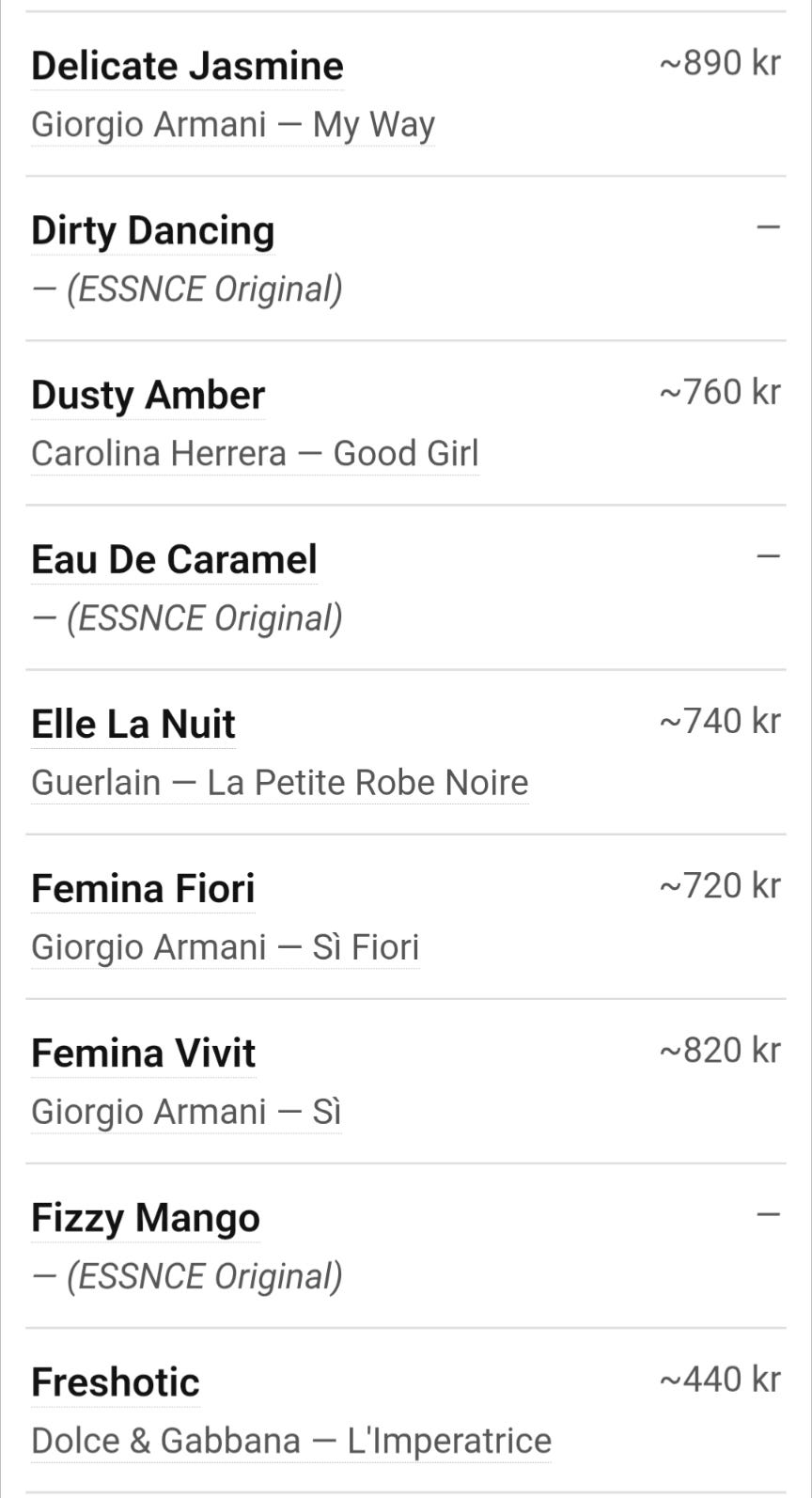Open Dolce & Gabbana — L'Imperatrice reference
The height and width of the screenshot is (1498, 812).
click(291, 1440)
